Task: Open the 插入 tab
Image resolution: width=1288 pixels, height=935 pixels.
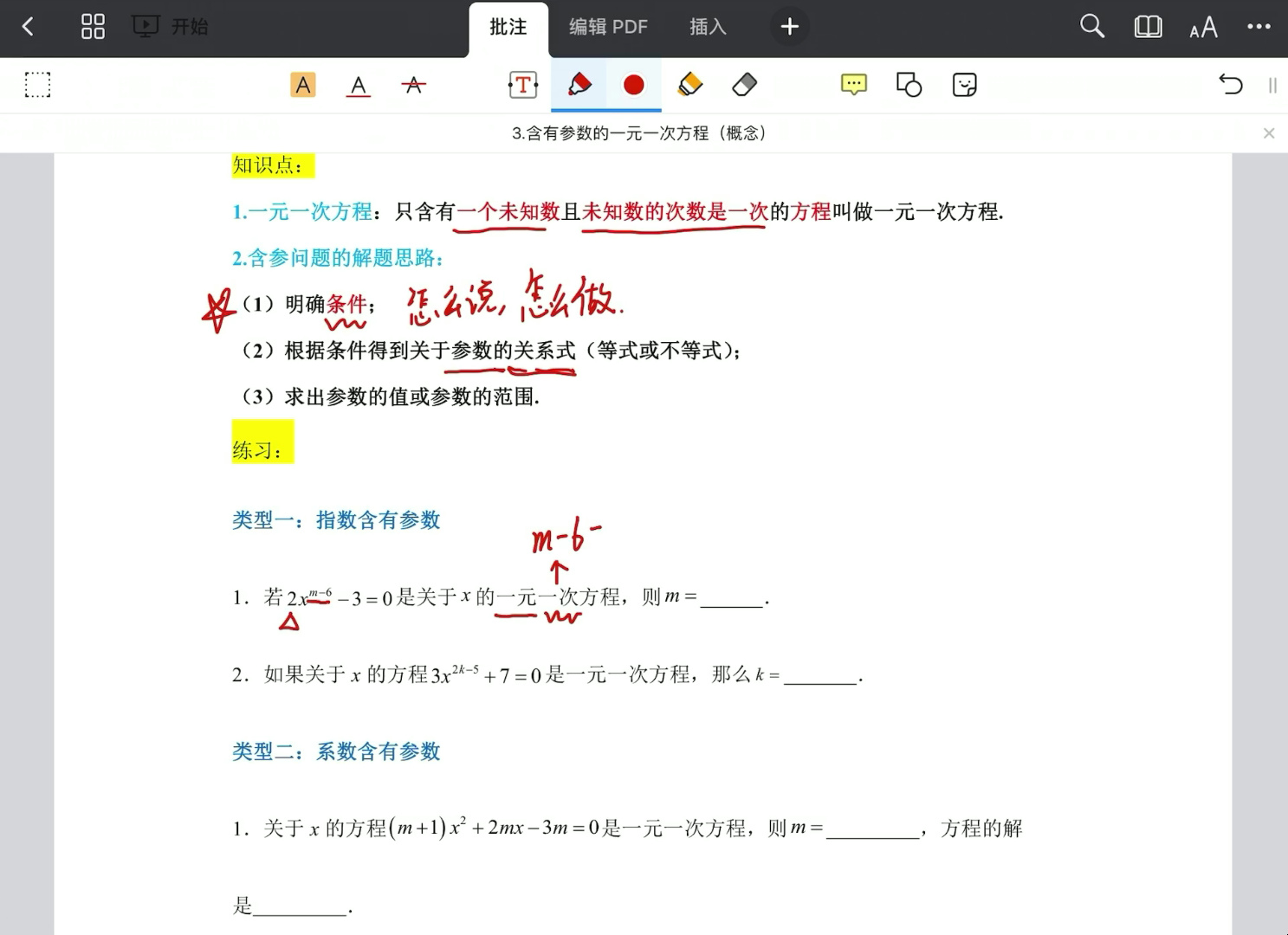Action: coord(707,27)
